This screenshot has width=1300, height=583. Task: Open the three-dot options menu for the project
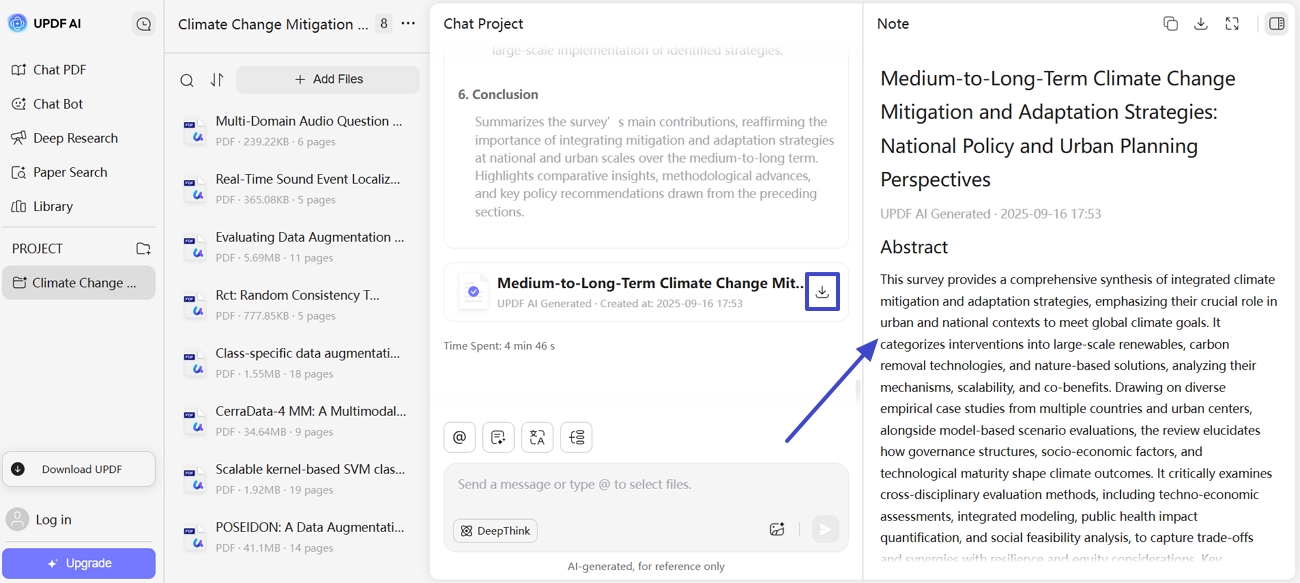[407, 23]
